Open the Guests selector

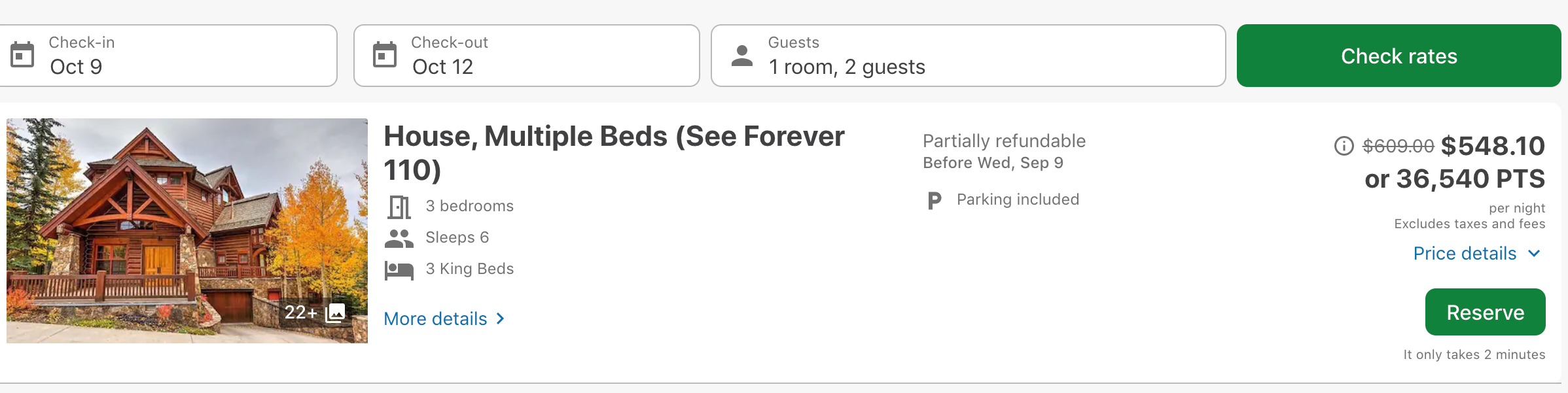coord(969,56)
